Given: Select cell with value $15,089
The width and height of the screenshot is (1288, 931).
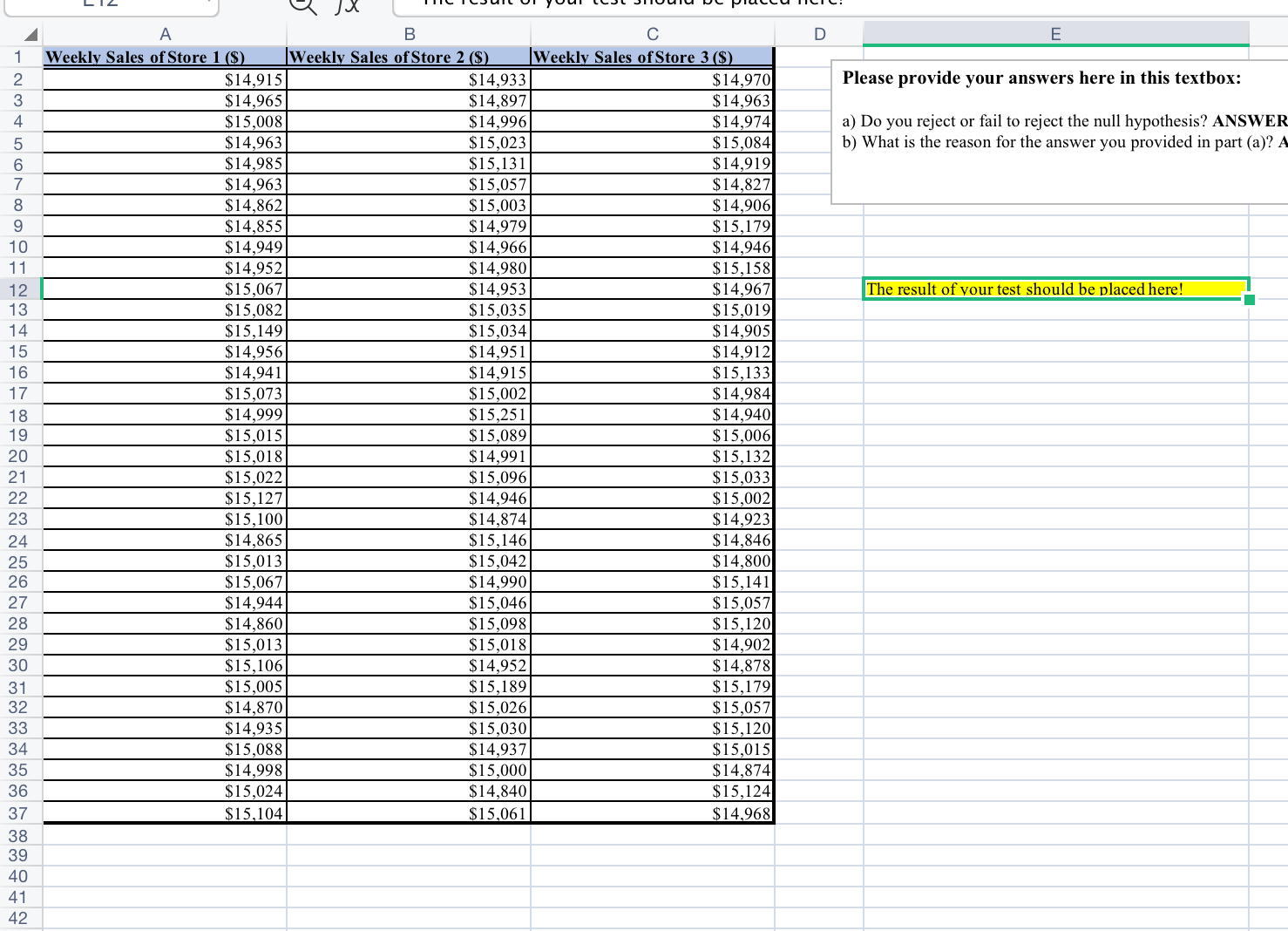Looking at the screenshot, I should coord(409,435).
